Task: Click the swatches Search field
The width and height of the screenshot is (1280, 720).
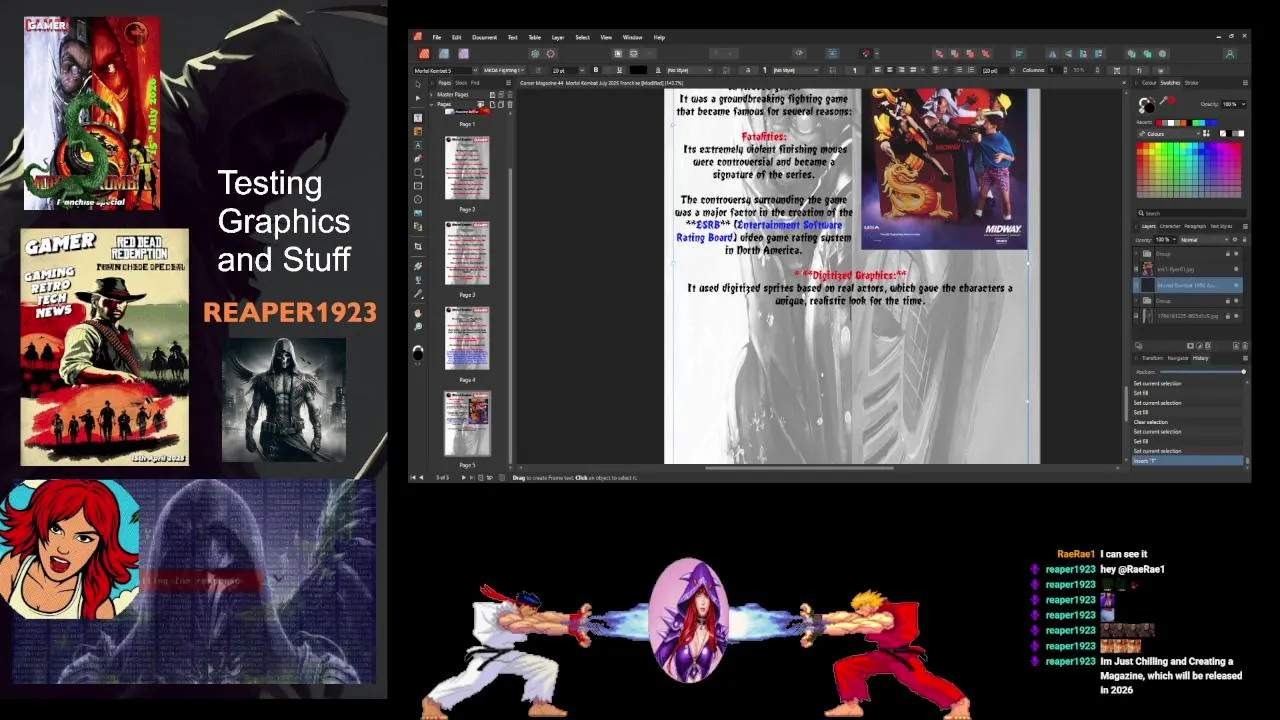Action: [1192, 213]
